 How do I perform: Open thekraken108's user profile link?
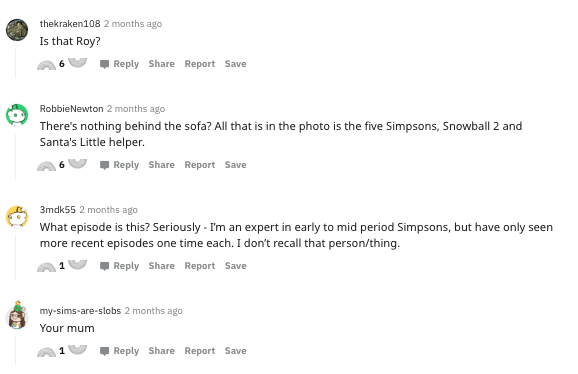(x=70, y=24)
